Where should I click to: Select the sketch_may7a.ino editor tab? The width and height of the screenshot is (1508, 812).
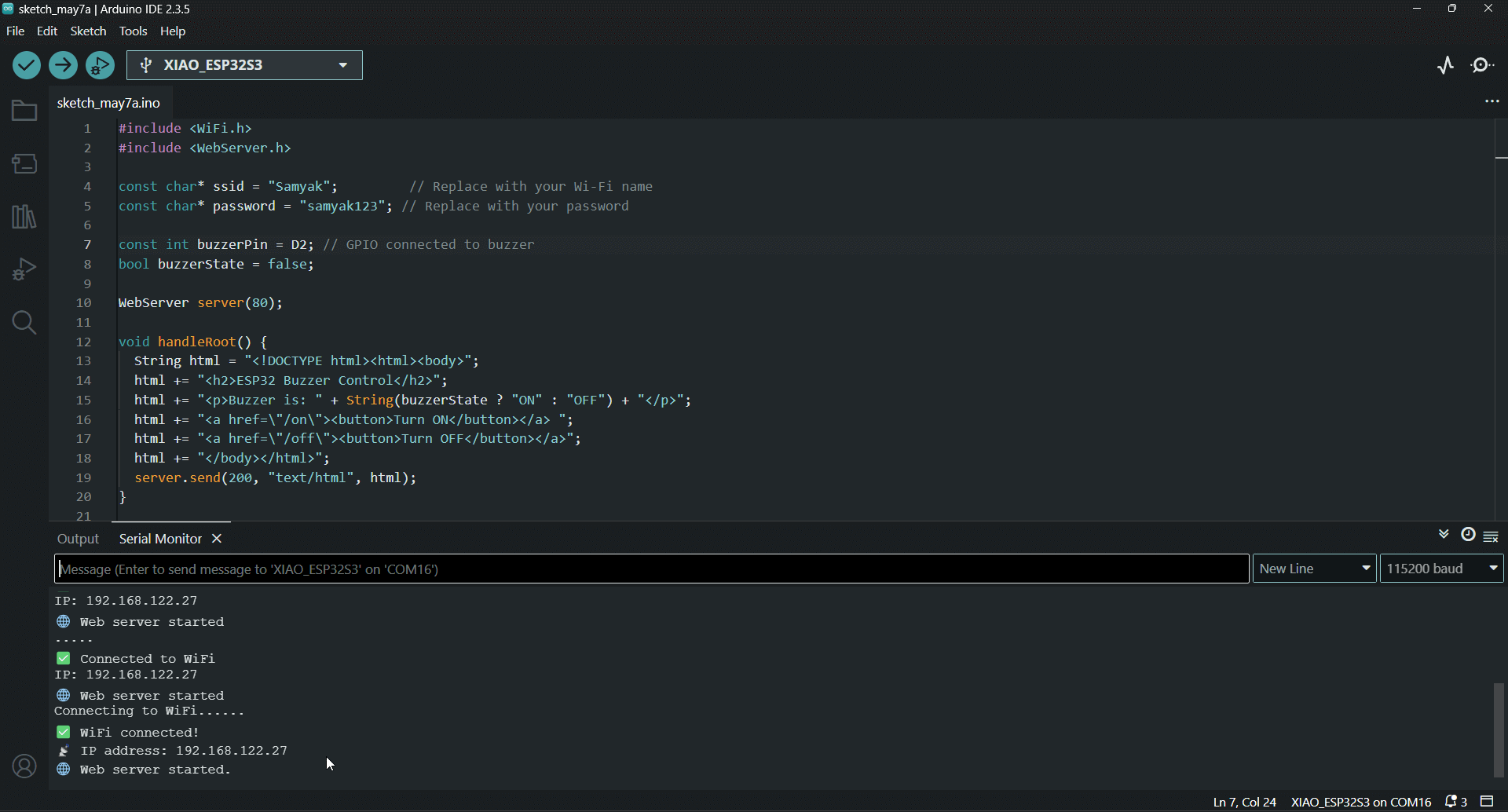(109, 103)
